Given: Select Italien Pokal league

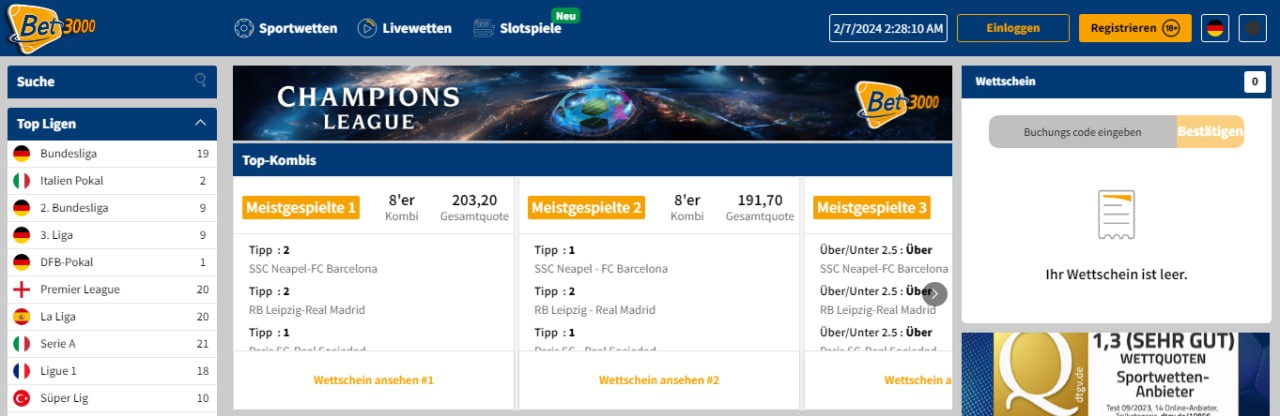Looking at the screenshot, I should [x=112, y=181].
